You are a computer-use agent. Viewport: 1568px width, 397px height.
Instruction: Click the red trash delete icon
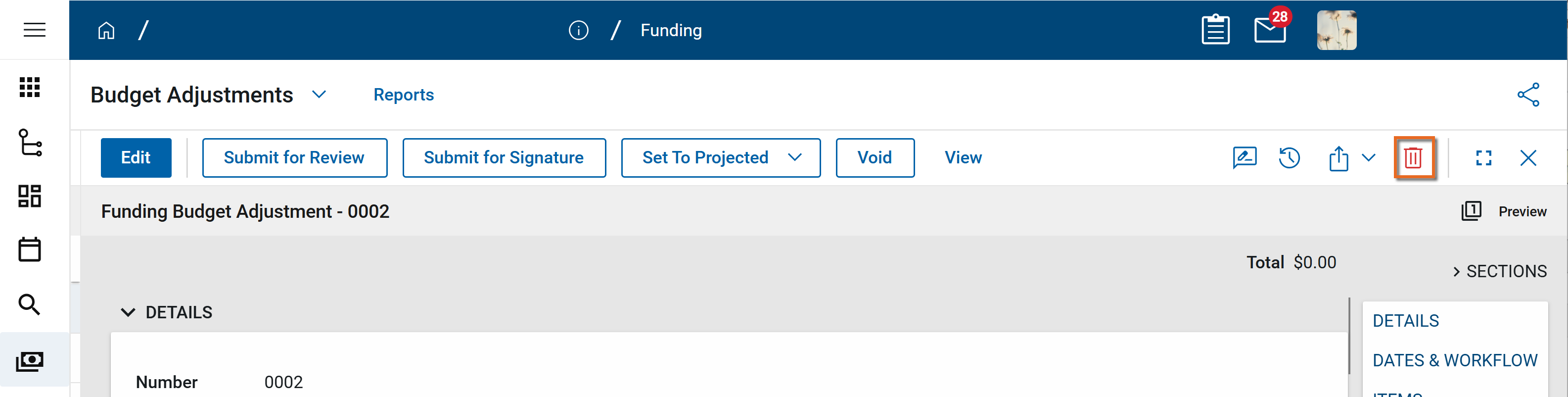click(1413, 158)
